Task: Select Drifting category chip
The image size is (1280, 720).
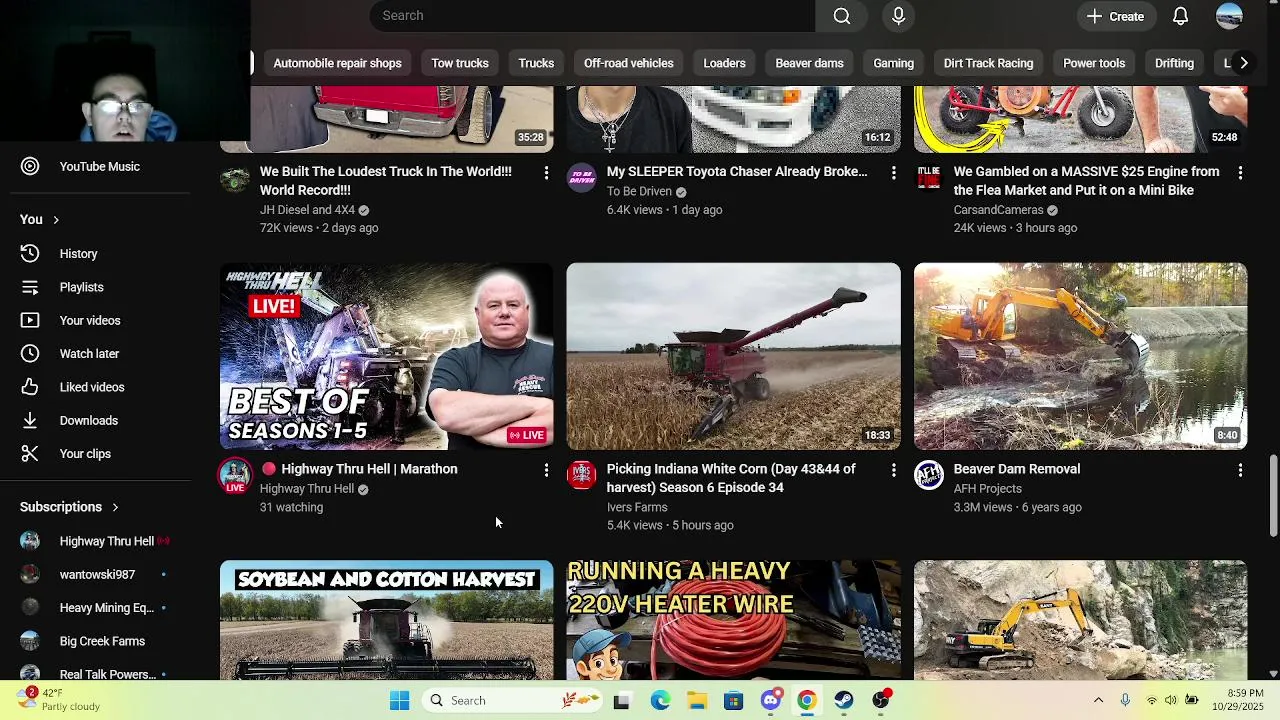Action: [1174, 63]
